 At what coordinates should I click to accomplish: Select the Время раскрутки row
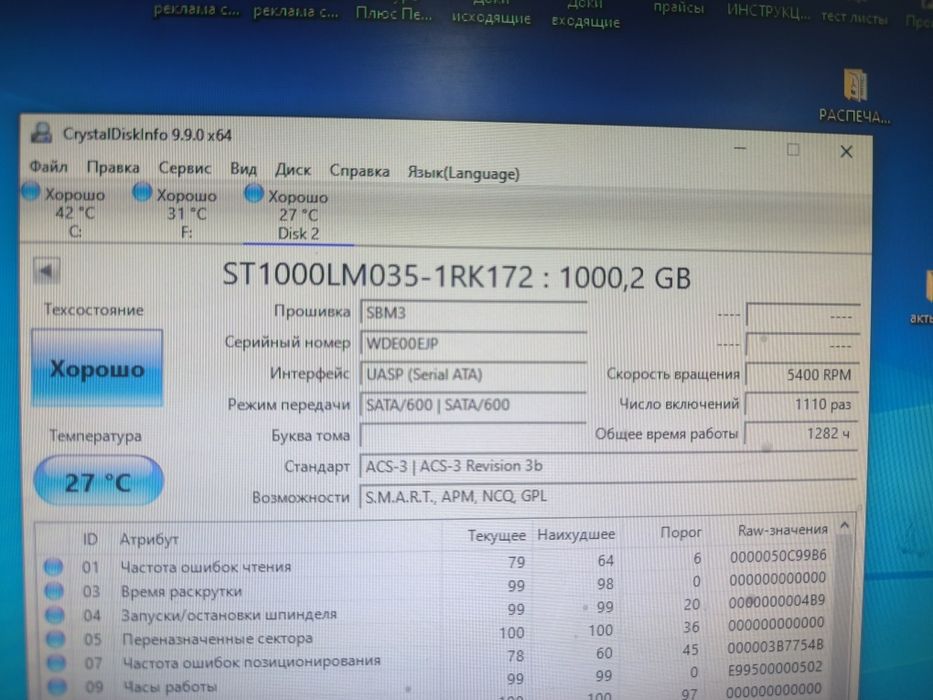[436, 587]
